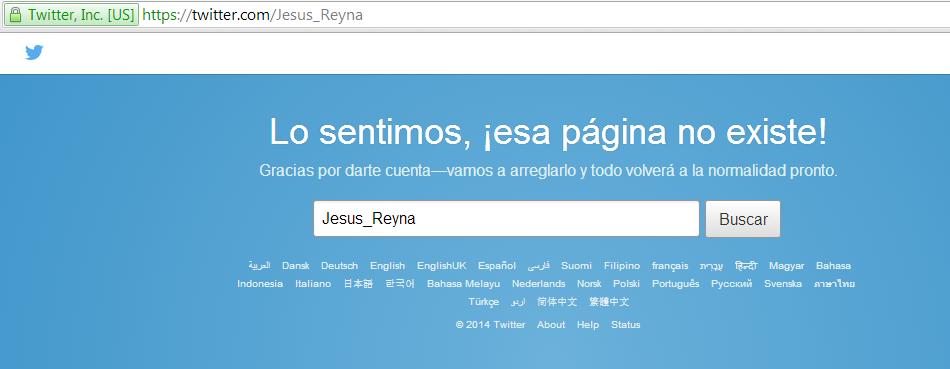Select the English language link
This screenshot has width=950, height=369.
tap(387, 265)
